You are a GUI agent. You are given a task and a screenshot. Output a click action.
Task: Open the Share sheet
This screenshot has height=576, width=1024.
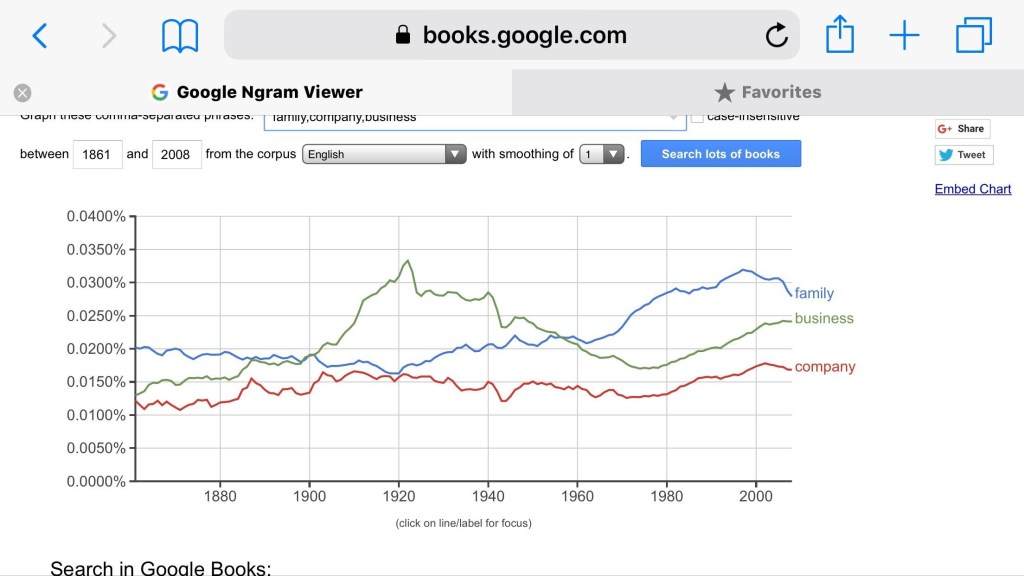coord(839,34)
